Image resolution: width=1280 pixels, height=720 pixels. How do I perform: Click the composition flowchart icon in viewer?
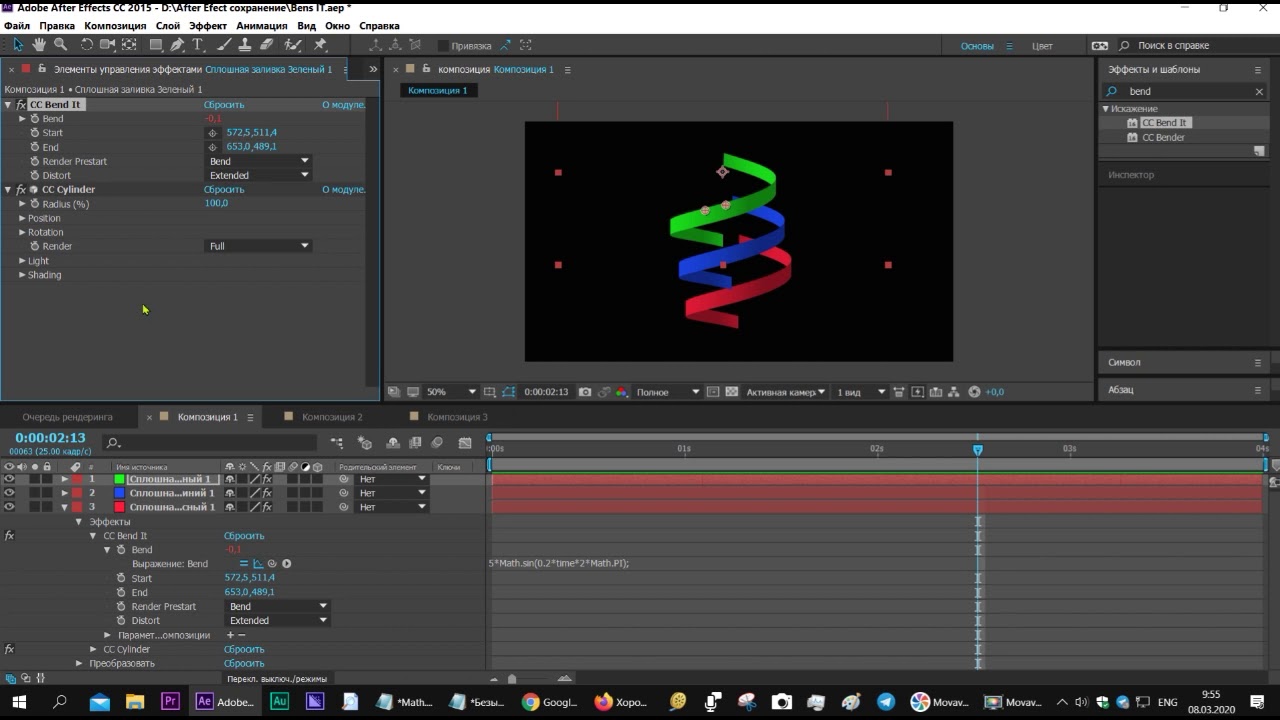(x=954, y=392)
